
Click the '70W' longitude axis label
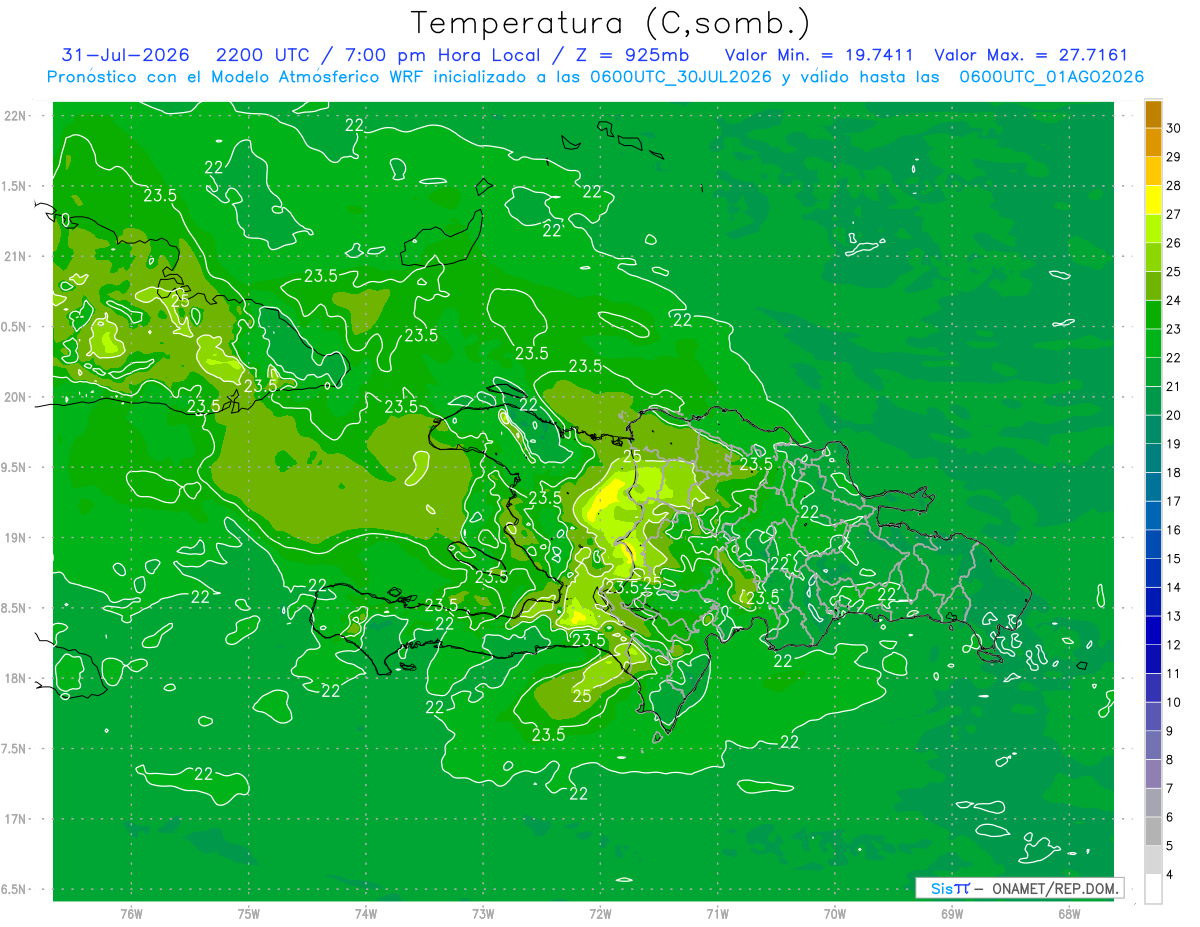click(x=835, y=913)
